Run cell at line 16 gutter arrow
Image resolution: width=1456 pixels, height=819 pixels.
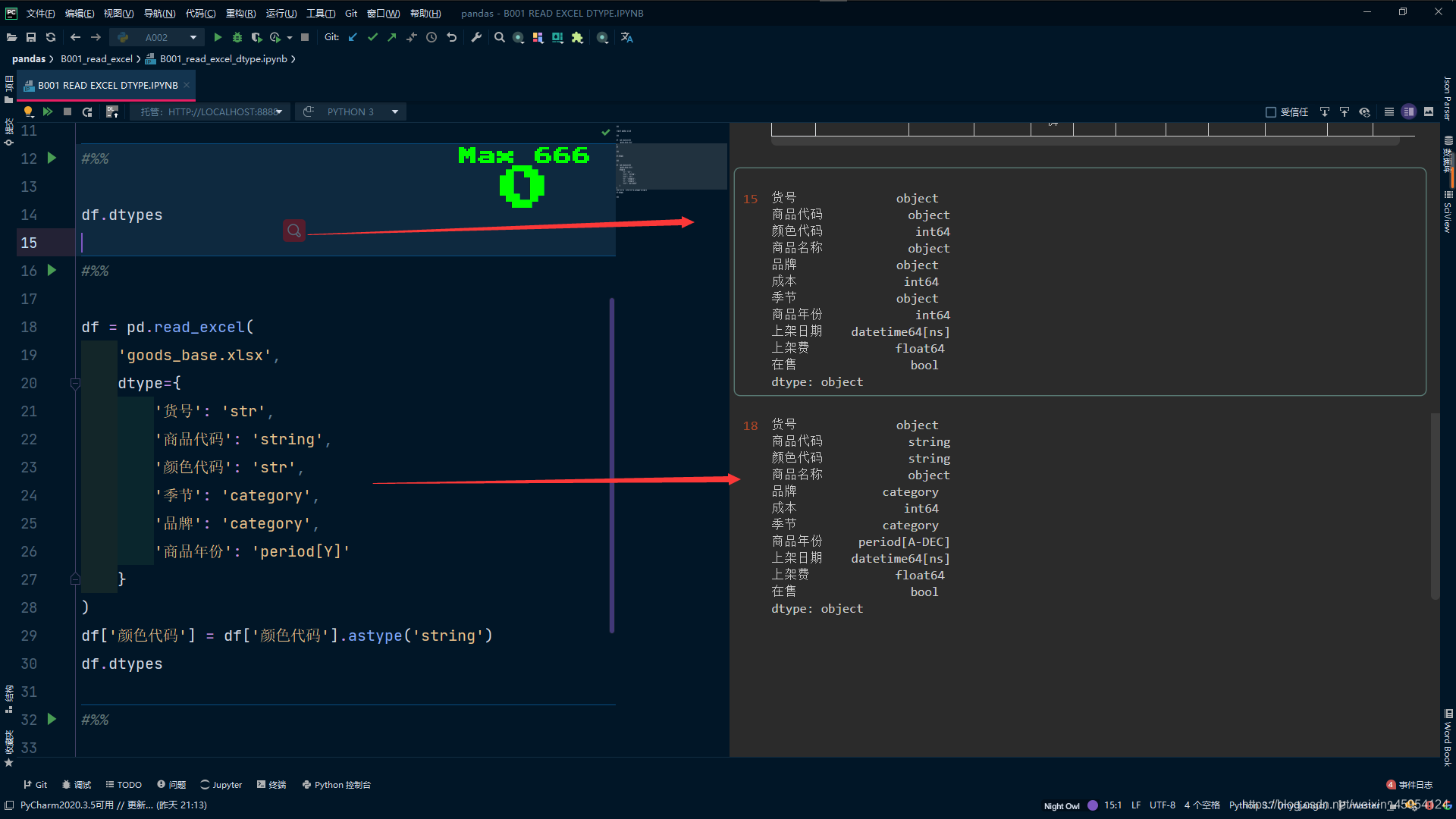(52, 270)
